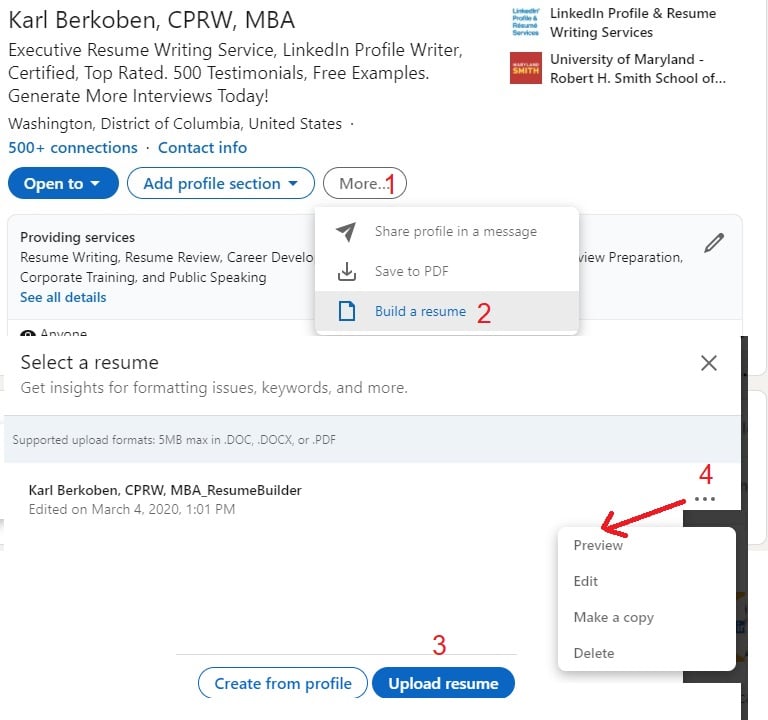This screenshot has width=768, height=720.
Task: Choose Save to PDF from menu
Action: [x=447, y=271]
